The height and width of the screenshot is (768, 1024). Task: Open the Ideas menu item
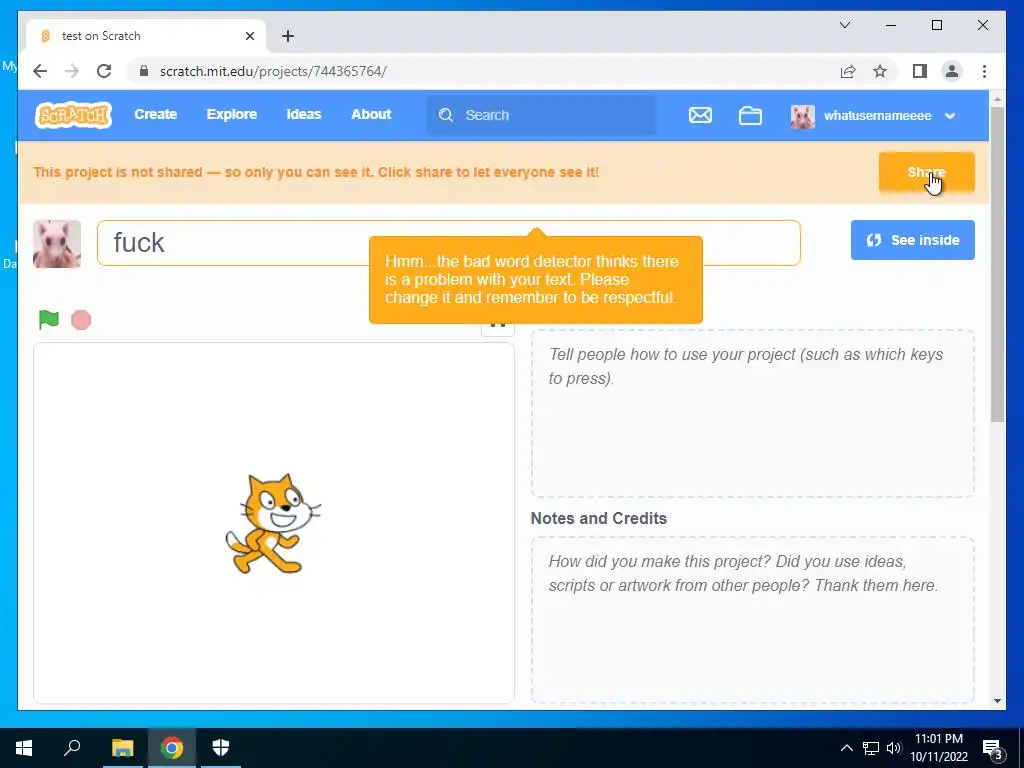click(x=304, y=114)
